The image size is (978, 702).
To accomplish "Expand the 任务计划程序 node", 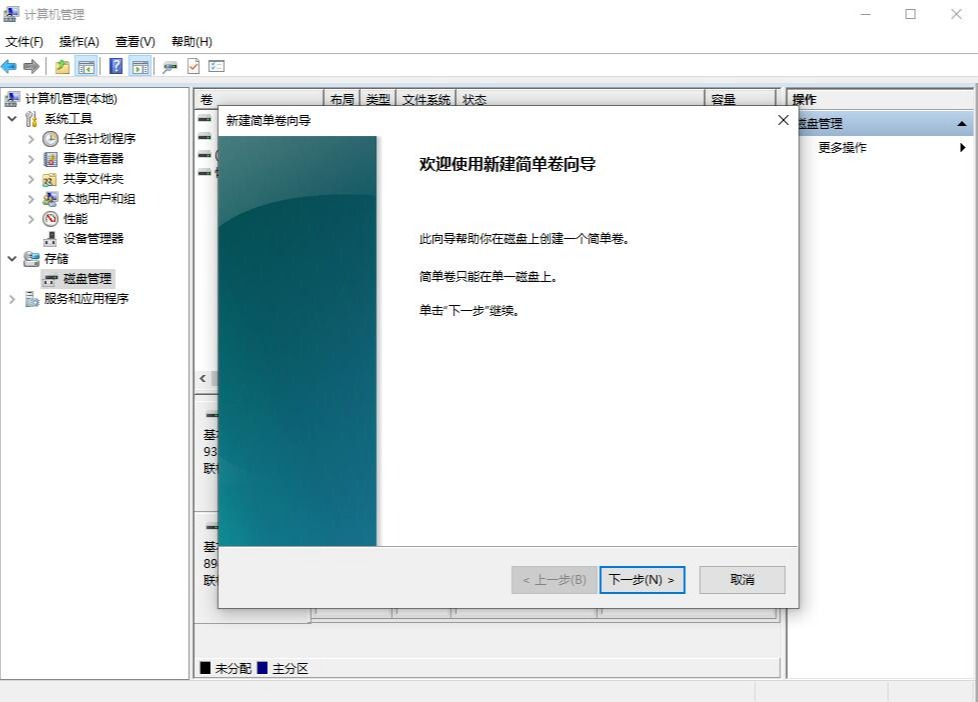I will pos(31,139).
